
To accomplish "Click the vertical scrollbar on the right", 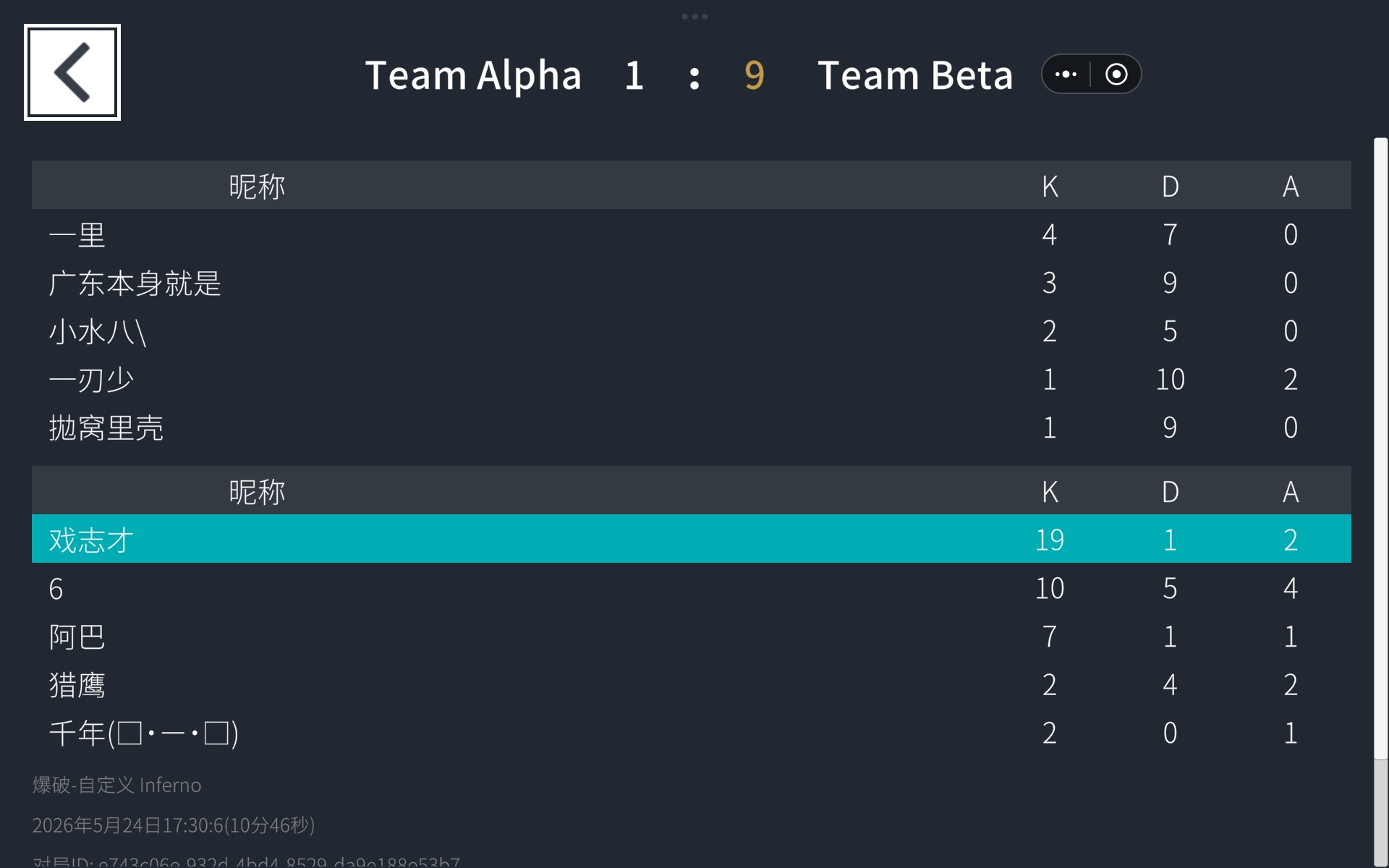I will 1380,448.
